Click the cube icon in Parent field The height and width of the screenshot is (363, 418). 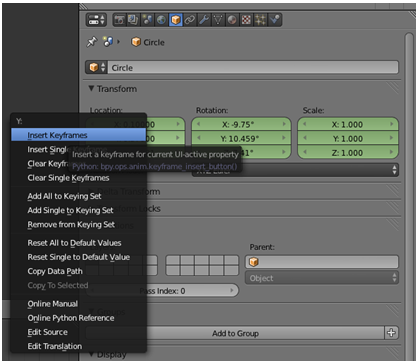coord(254,262)
